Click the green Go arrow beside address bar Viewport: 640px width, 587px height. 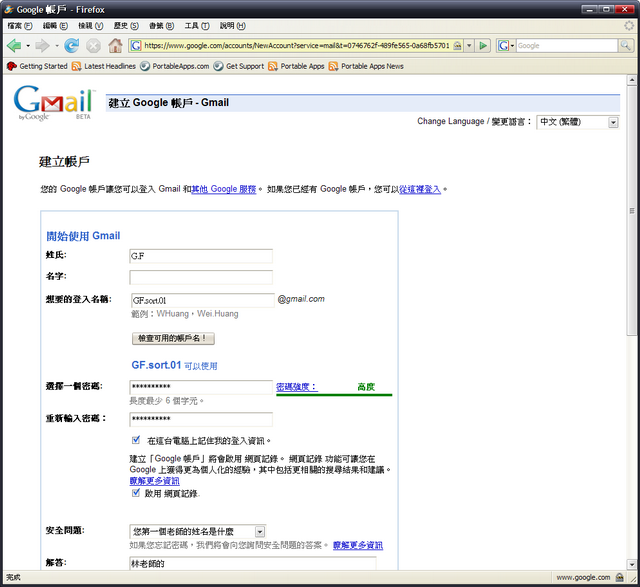(483, 45)
